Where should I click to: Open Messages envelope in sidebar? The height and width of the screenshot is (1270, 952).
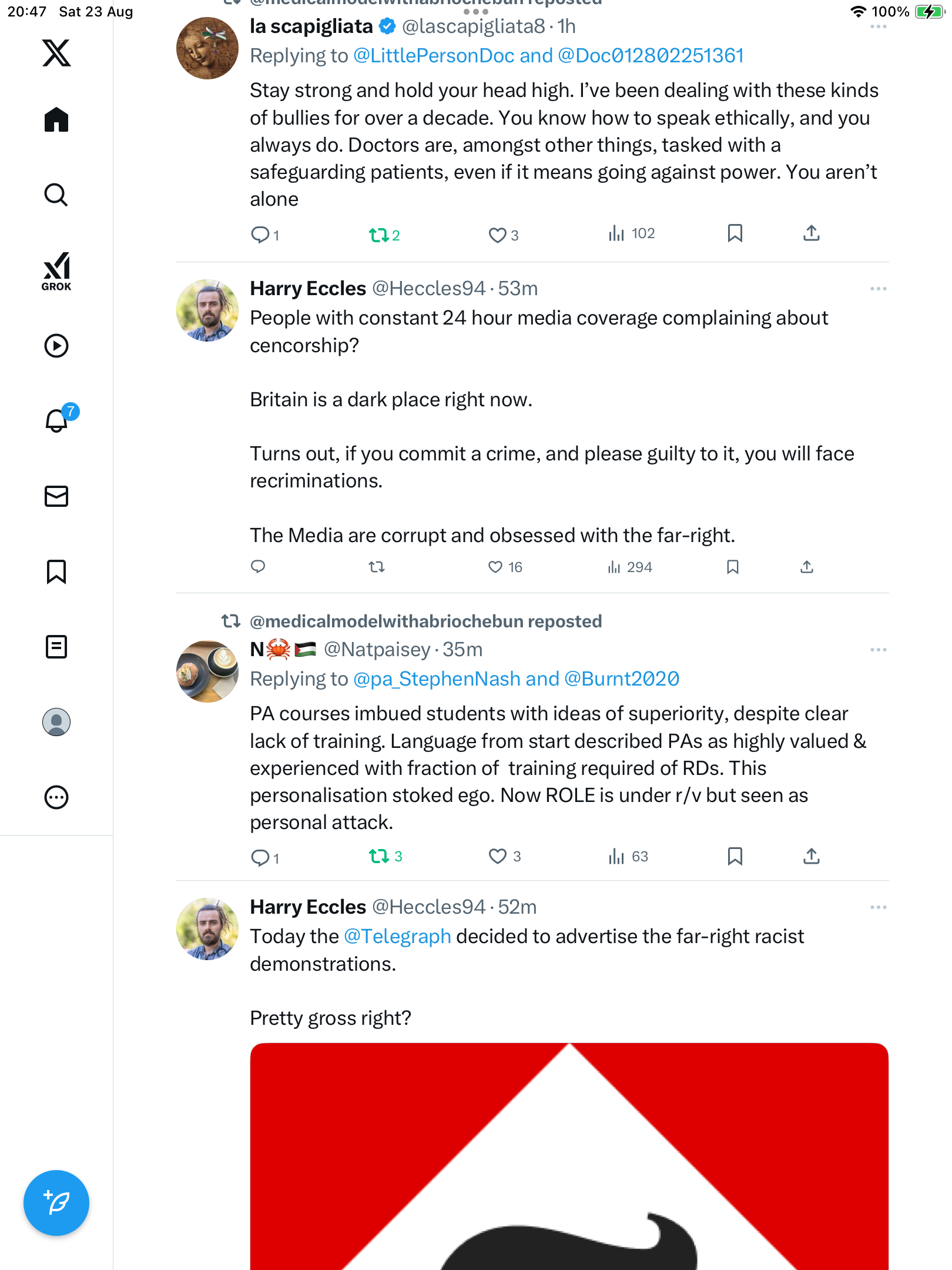(56, 496)
